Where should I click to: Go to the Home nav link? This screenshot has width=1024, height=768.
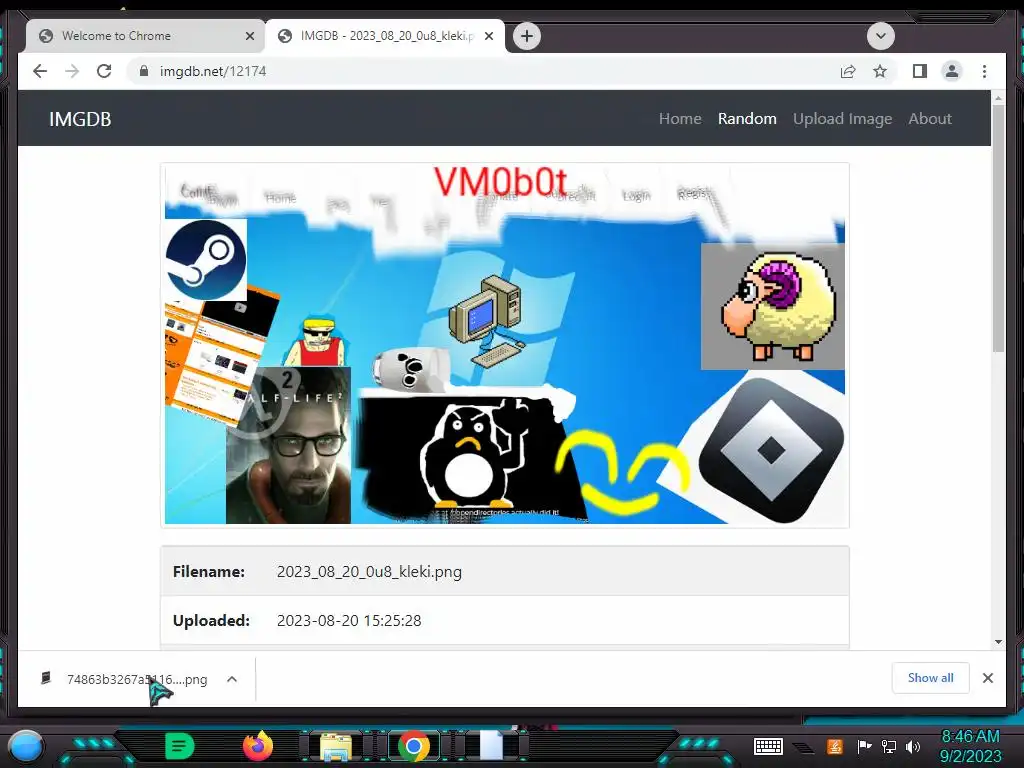[x=680, y=119]
